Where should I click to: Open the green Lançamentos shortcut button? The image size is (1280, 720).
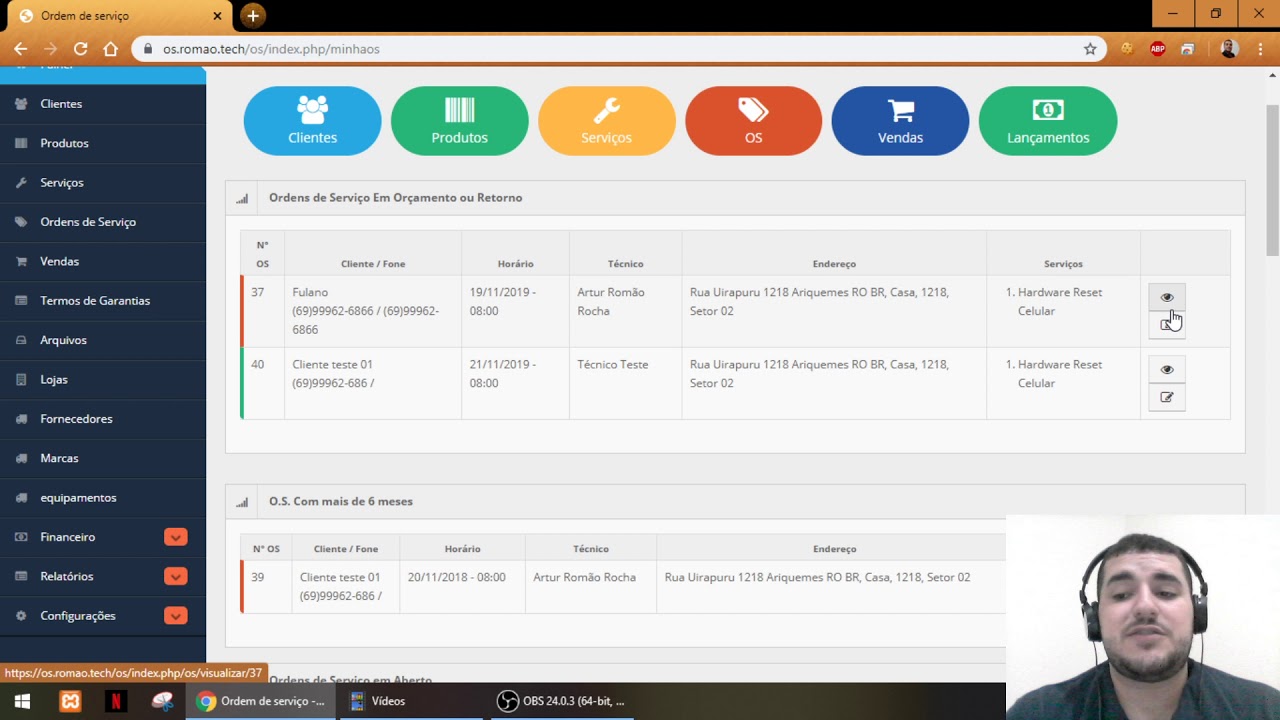point(1048,121)
